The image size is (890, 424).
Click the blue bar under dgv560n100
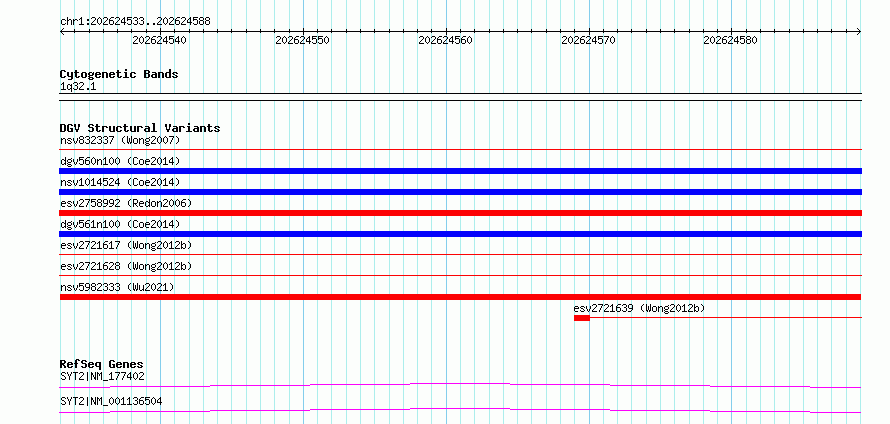[x=460, y=171]
